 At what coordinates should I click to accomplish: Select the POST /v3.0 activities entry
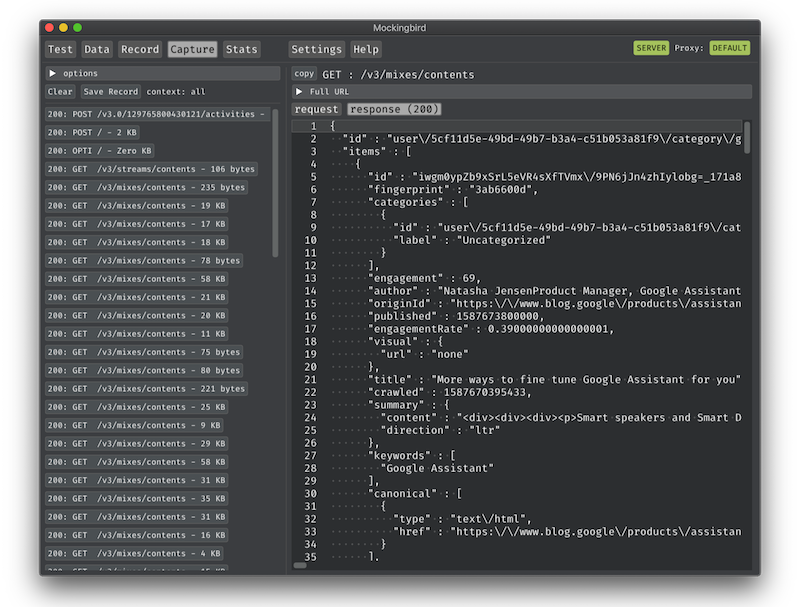coord(157,114)
